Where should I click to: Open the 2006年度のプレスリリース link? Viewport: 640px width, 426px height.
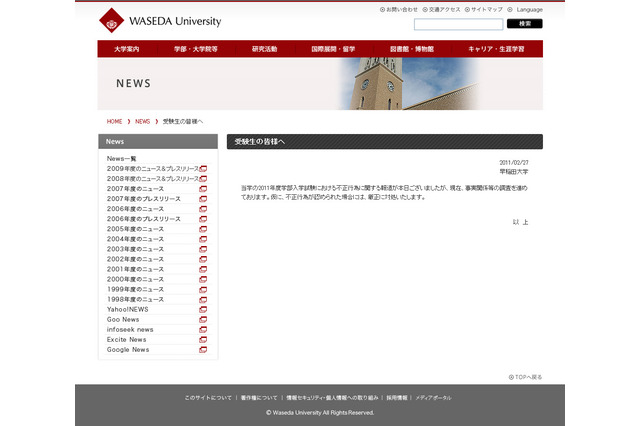144,219
